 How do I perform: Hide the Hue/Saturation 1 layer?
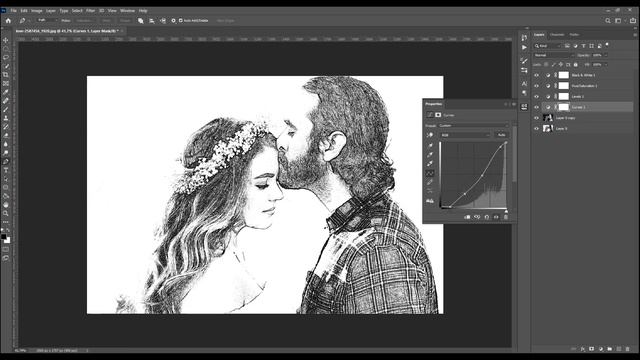tap(536, 86)
